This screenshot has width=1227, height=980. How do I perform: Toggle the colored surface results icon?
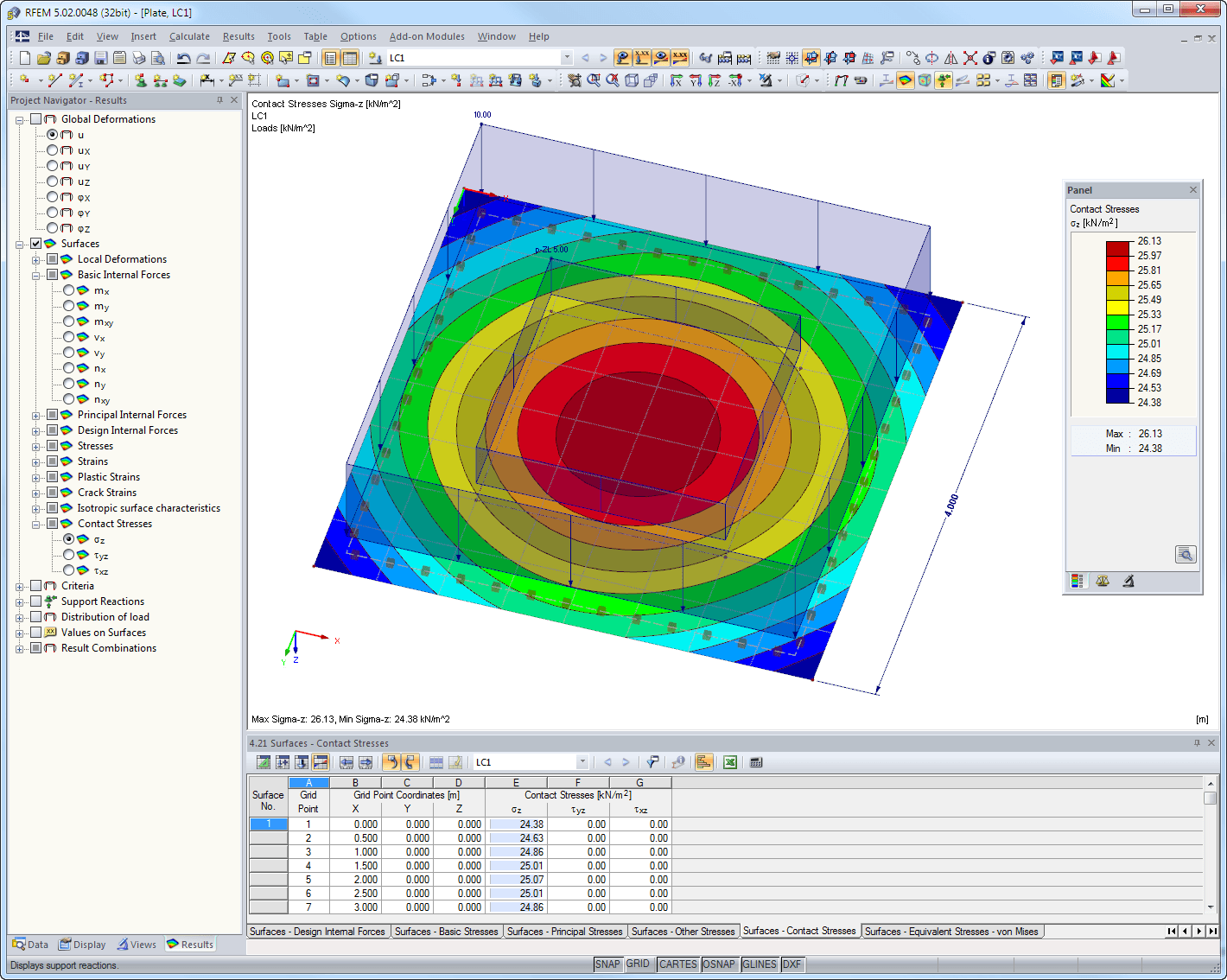pyautogui.click(x=905, y=80)
